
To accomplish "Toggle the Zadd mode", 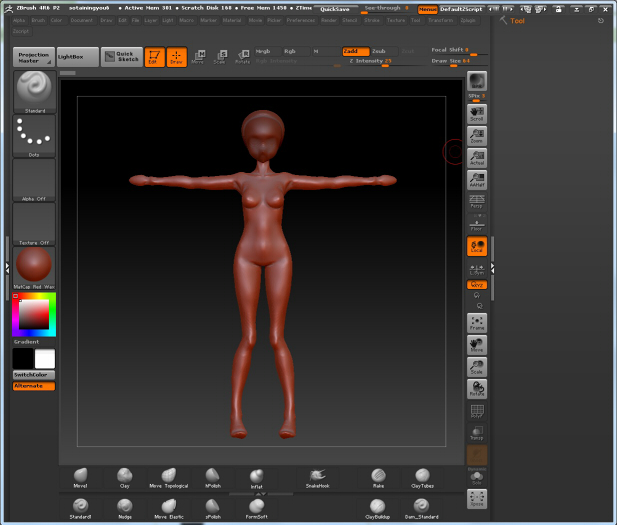I will 354,51.
